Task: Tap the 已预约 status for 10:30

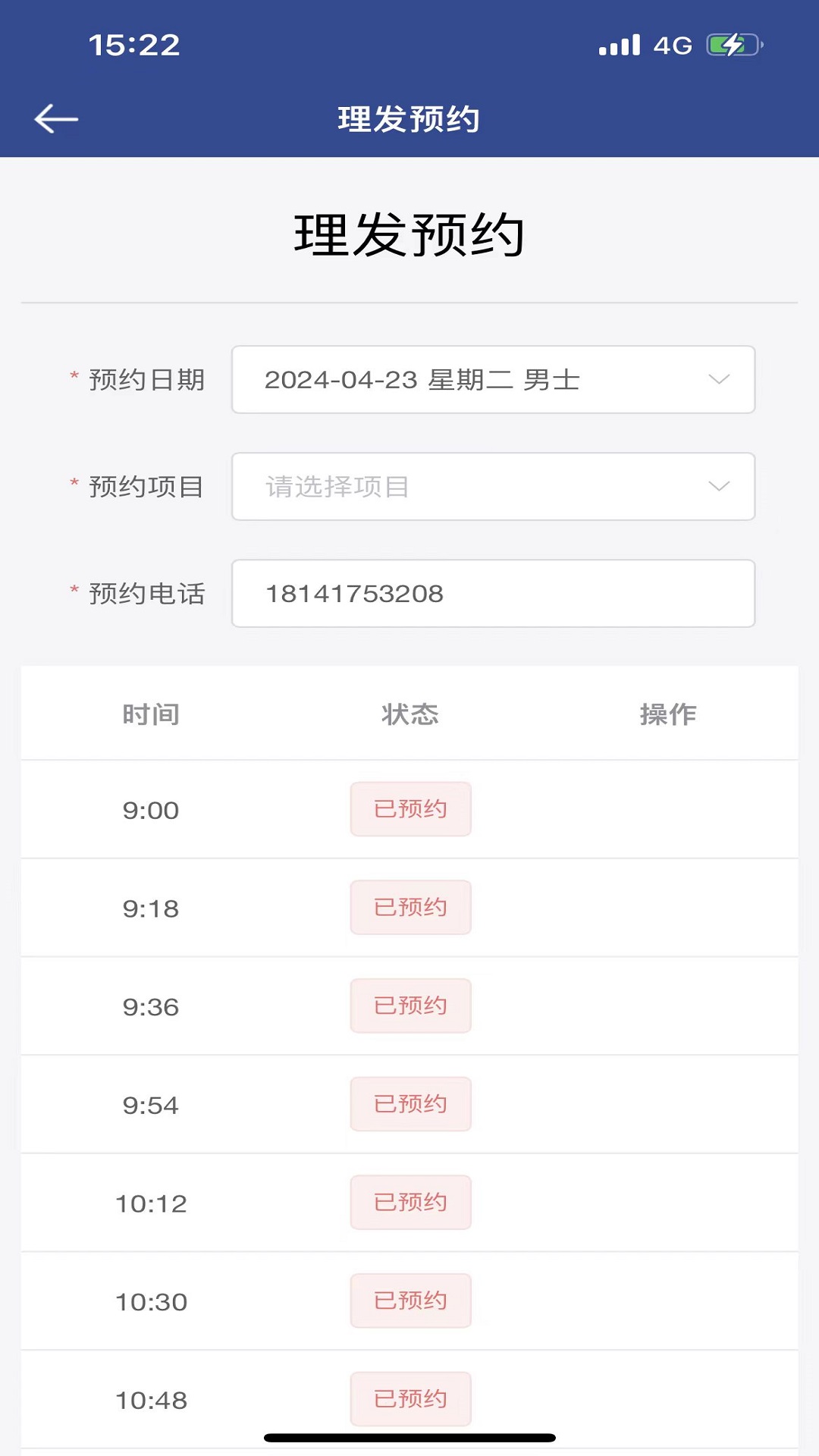Action: (410, 1301)
